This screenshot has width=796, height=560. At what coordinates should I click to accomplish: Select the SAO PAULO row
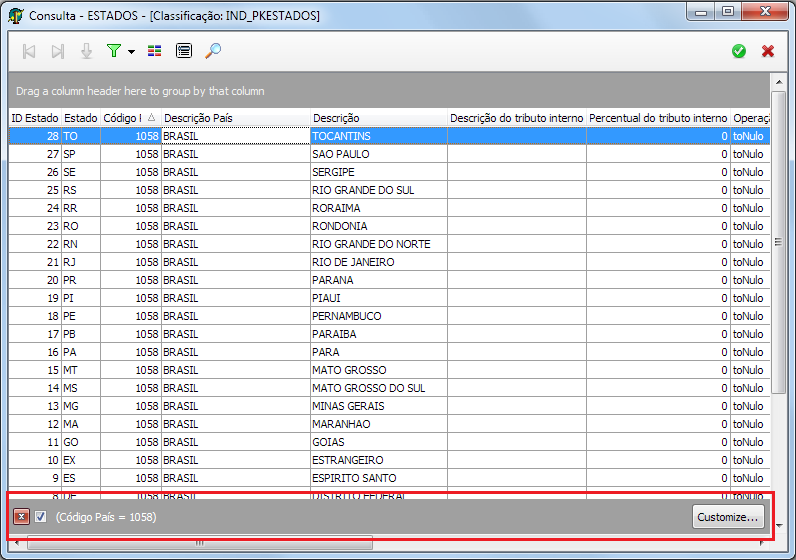(341, 154)
